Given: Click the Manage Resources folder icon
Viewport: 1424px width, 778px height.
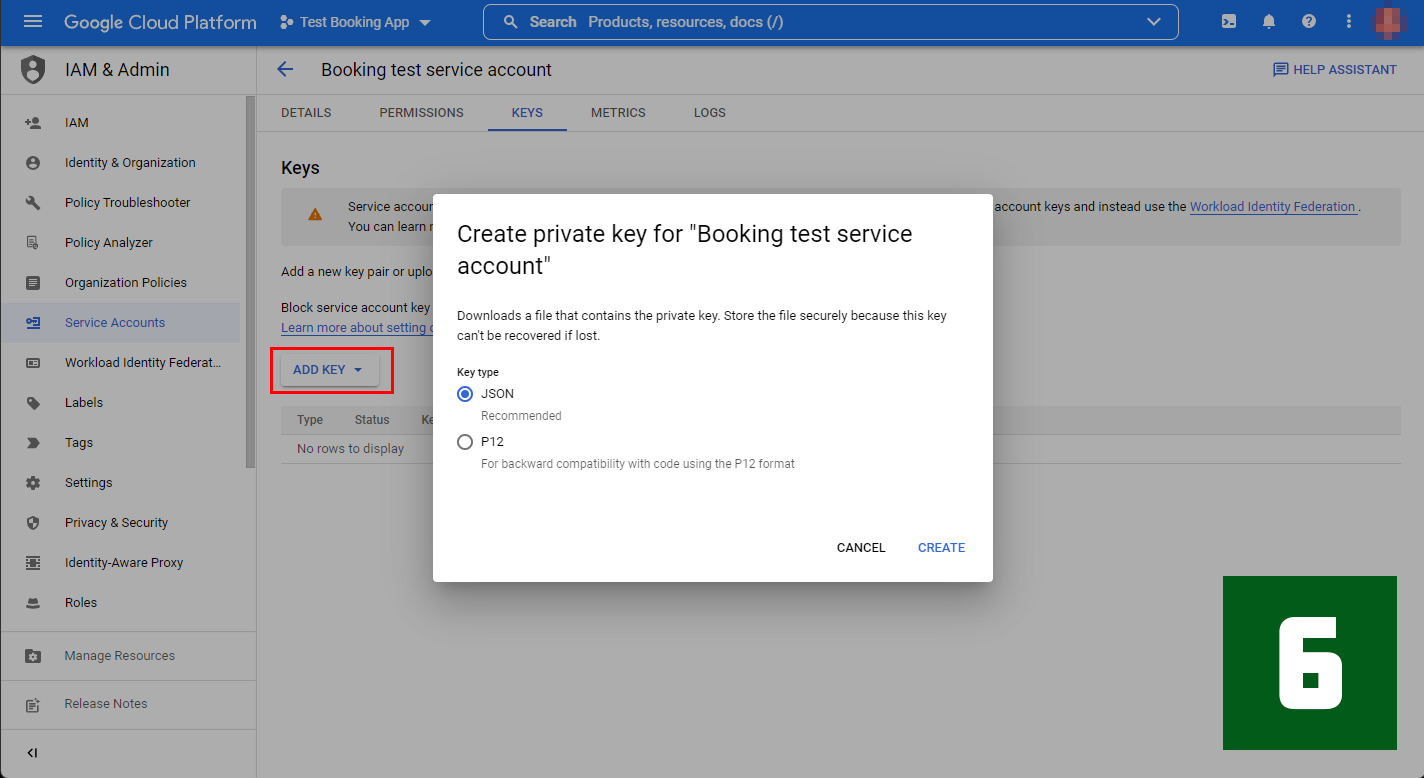Looking at the screenshot, I should point(33,656).
